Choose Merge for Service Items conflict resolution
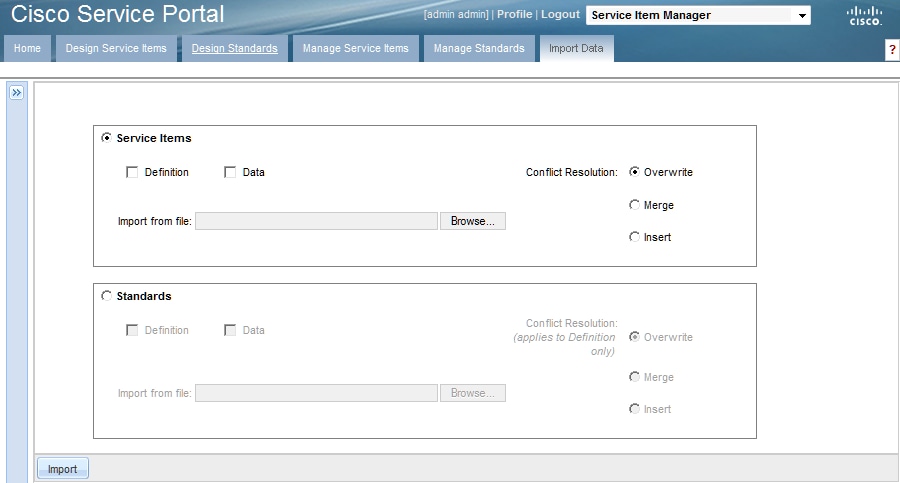 point(634,204)
